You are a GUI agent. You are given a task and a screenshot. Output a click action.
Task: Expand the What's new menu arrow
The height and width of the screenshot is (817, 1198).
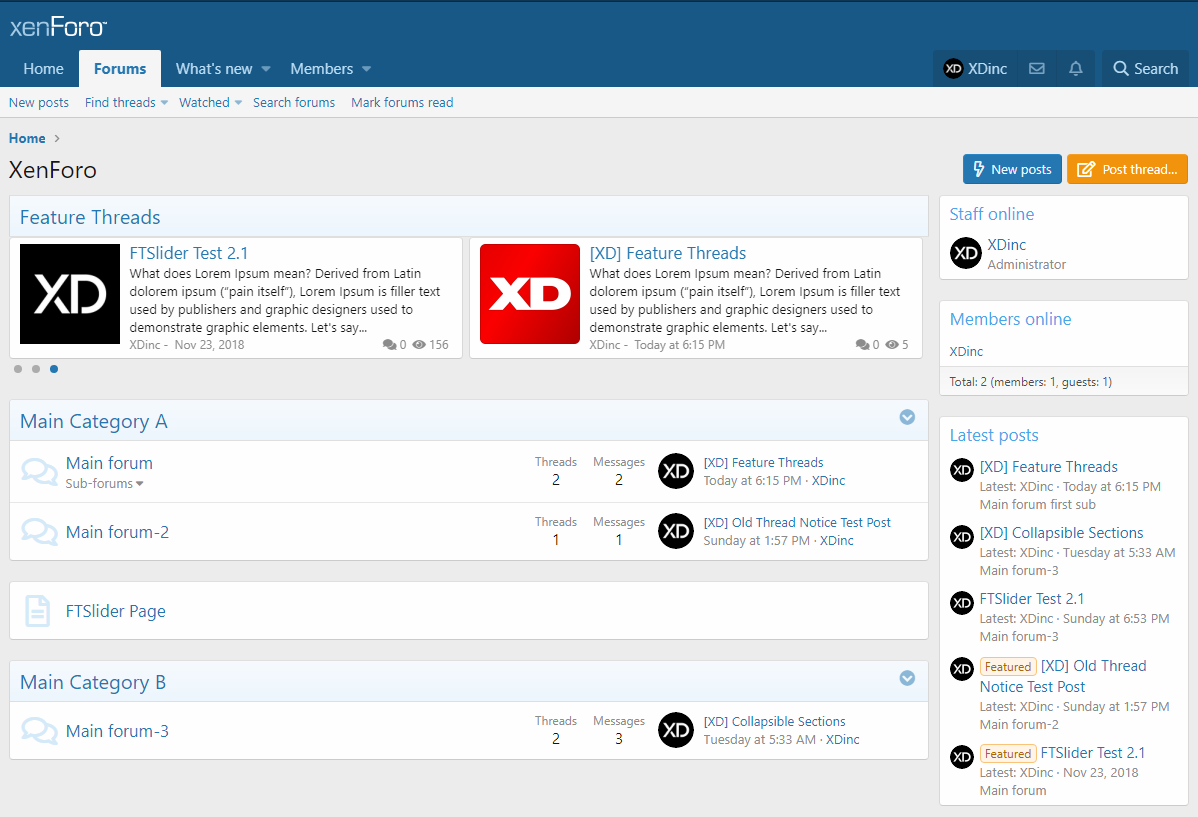266,69
